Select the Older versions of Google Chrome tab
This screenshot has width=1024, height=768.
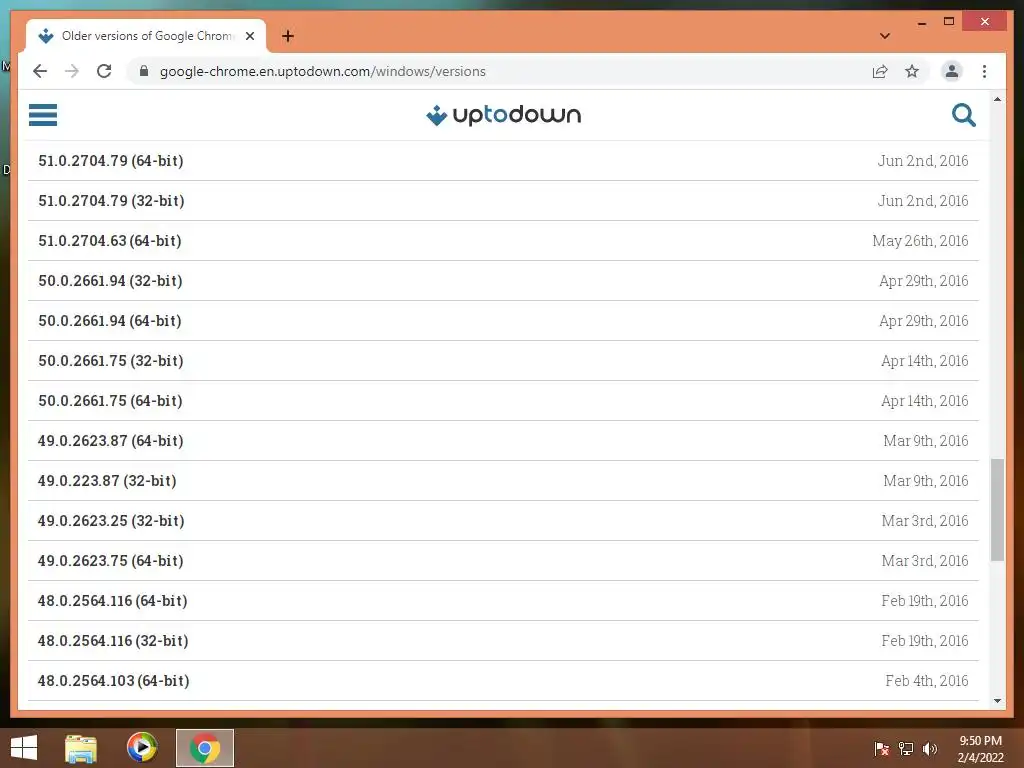point(146,36)
